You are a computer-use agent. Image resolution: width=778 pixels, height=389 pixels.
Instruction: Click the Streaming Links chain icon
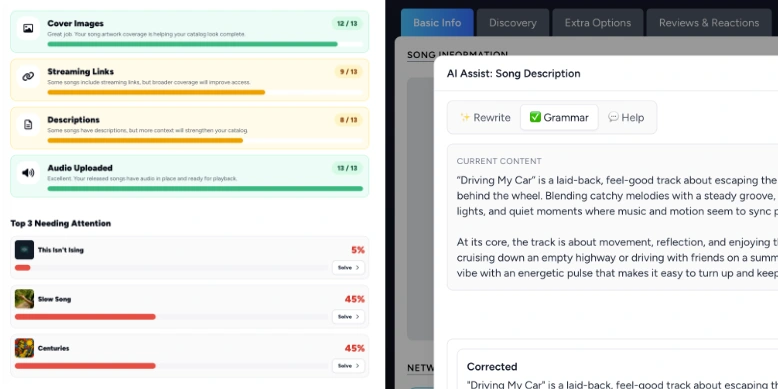click(x=28, y=76)
